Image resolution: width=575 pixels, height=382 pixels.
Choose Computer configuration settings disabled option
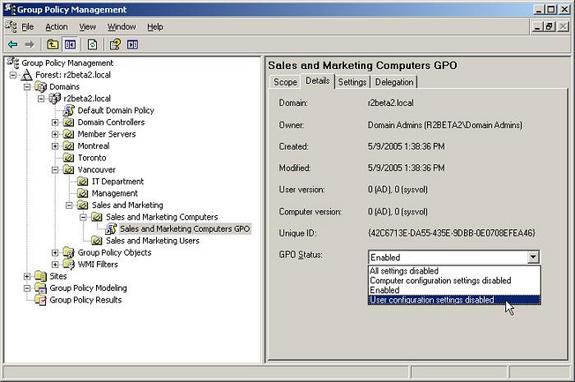(454, 280)
